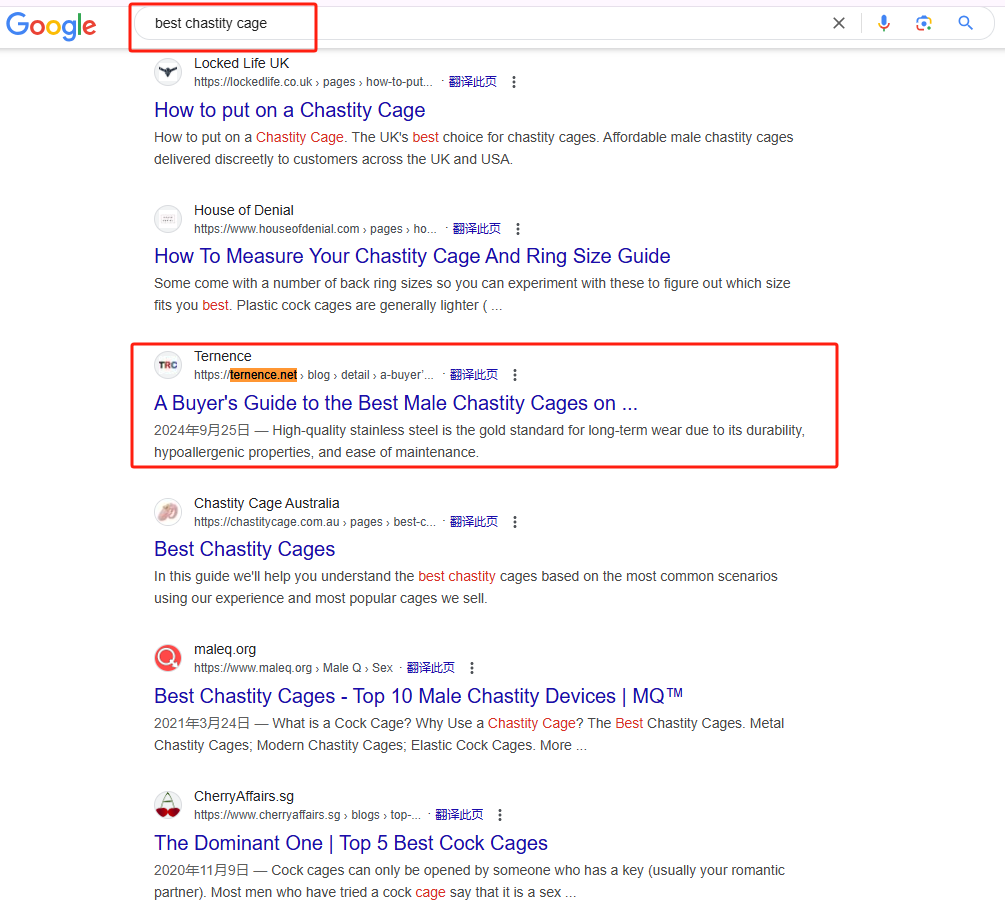Click the 'Locked Life UK' site name
1005x908 pixels.
(242, 63)
